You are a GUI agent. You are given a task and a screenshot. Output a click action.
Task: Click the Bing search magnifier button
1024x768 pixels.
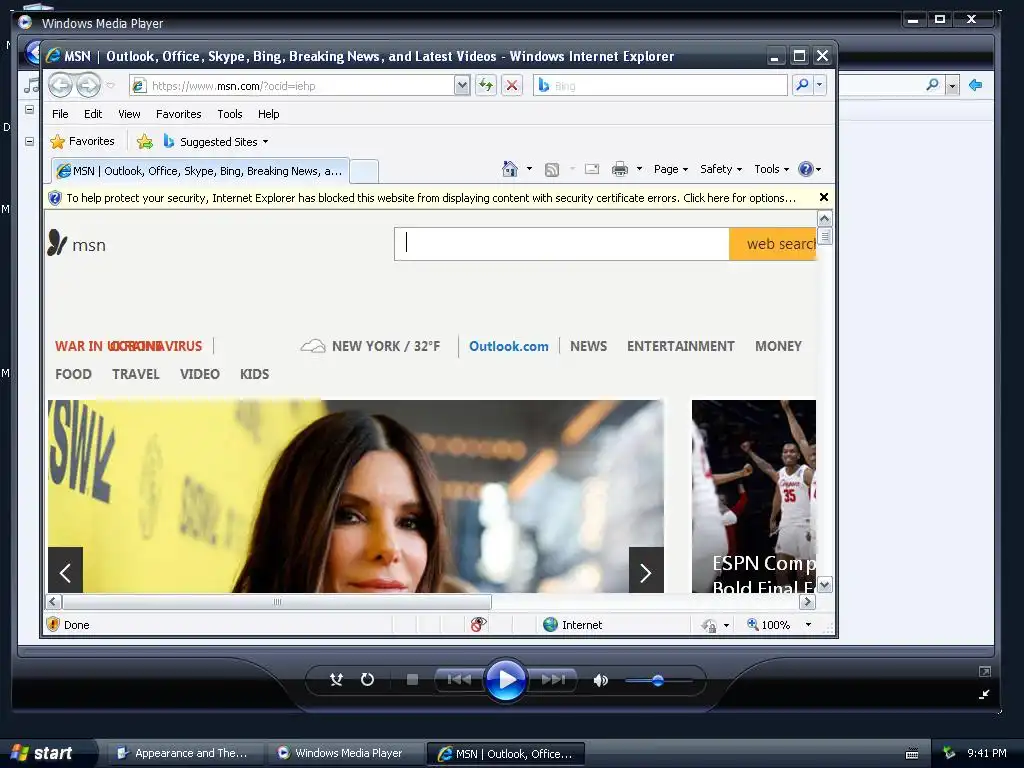click(803, 85)
